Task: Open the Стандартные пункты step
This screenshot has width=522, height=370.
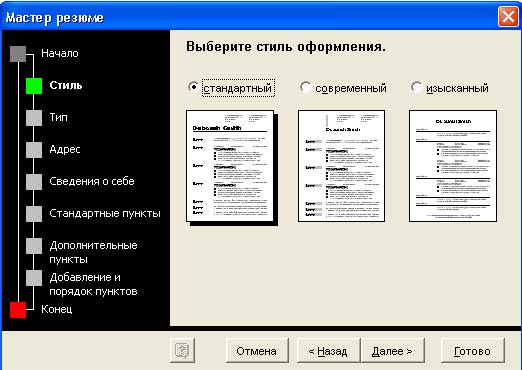Action: (105, 213)
